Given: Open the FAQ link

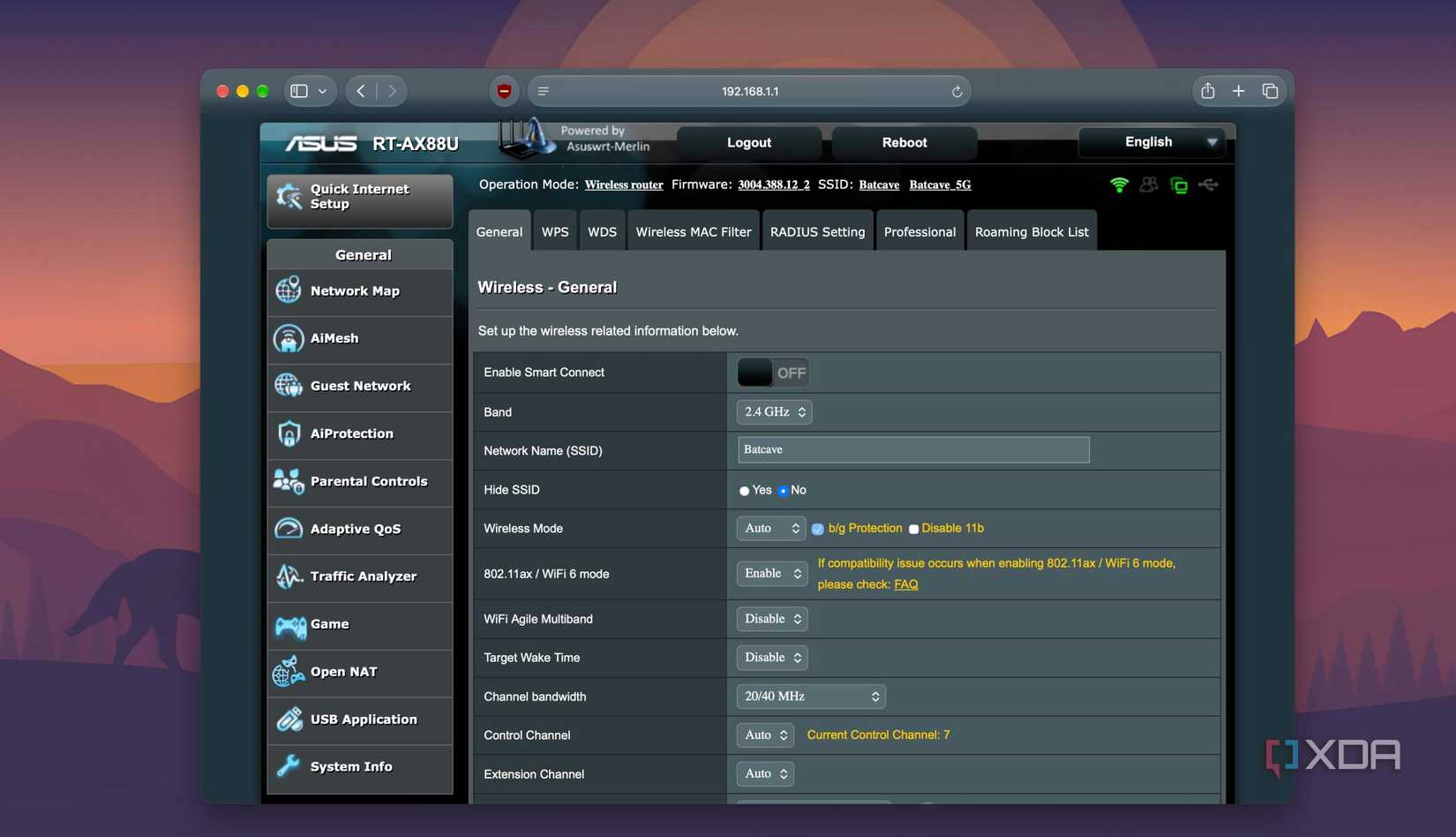Looking at the screenshot, I should tap(905, 584).
